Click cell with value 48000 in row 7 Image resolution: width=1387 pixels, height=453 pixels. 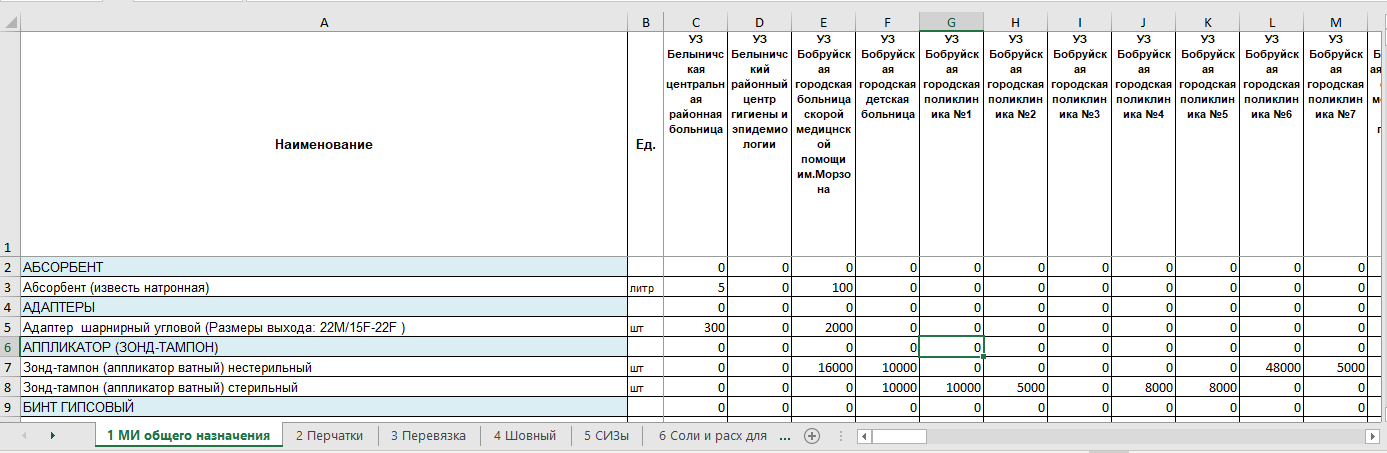tap(1272, 367)
